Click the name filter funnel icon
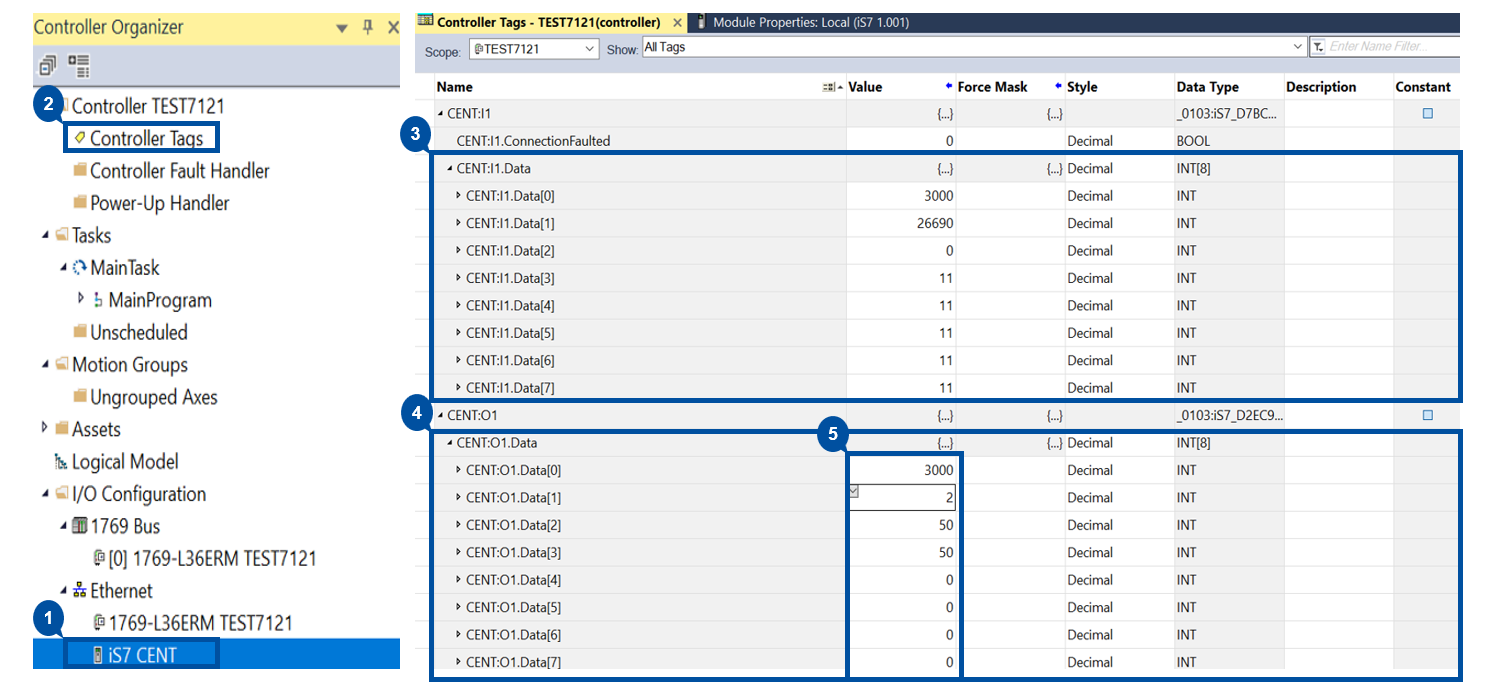 point(1318,47)
